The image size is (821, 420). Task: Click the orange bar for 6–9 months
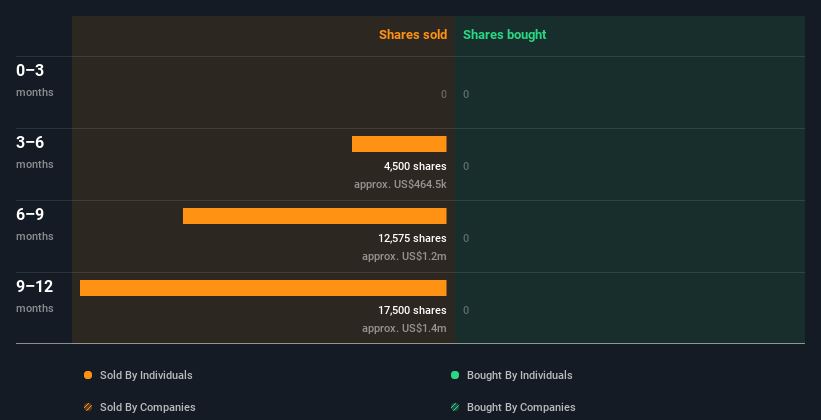click(315, 216)
